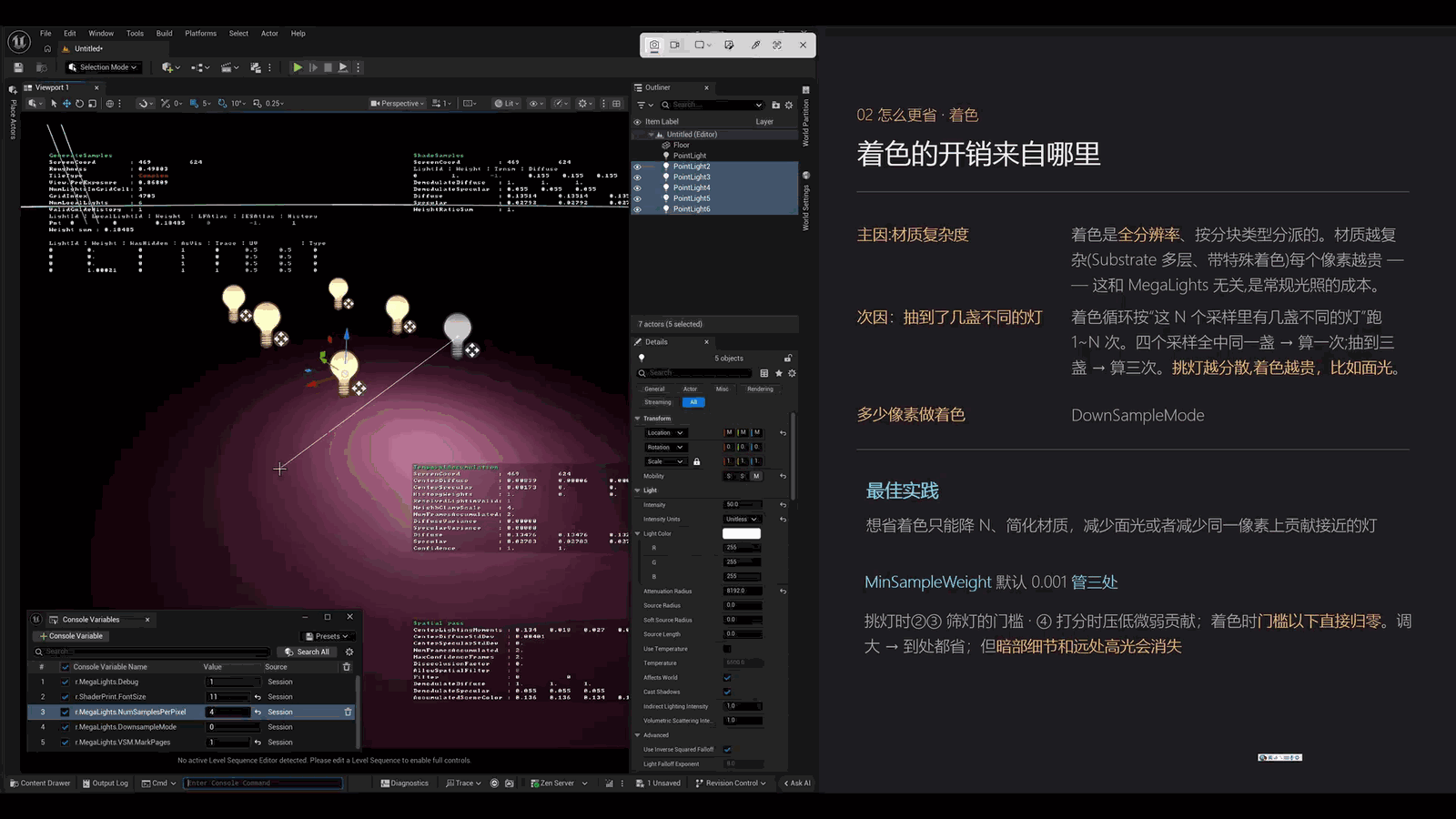Switch to the Rendering filter tab in Details
Screen dimensions: 1456x819
coord(760,389)
